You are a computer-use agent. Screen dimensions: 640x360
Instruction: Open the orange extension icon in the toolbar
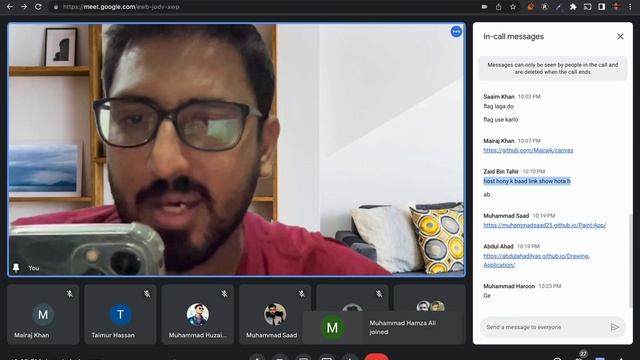530,7
